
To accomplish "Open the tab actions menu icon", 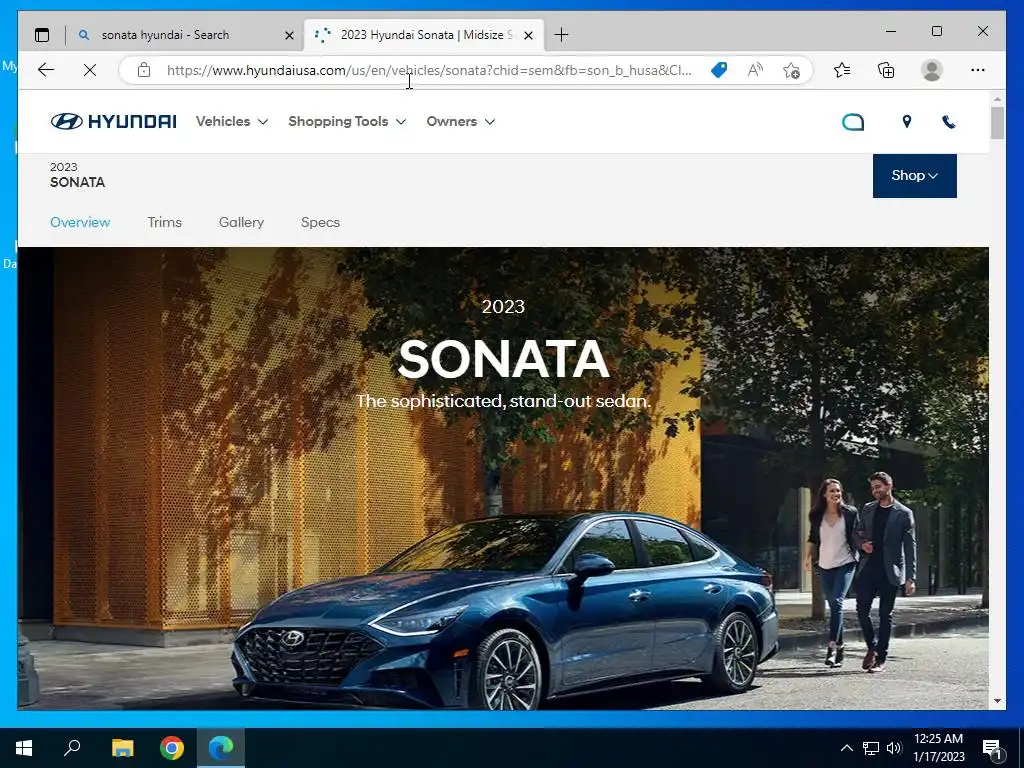I will coord(42,35).
